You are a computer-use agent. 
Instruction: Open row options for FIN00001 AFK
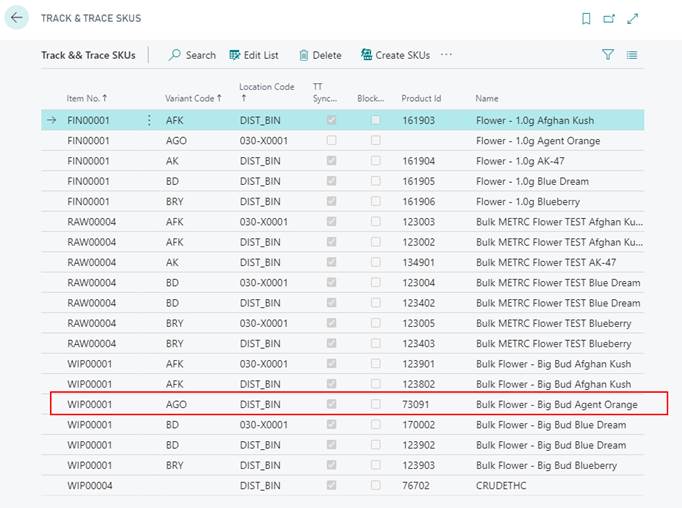click(x=150, y=120)
